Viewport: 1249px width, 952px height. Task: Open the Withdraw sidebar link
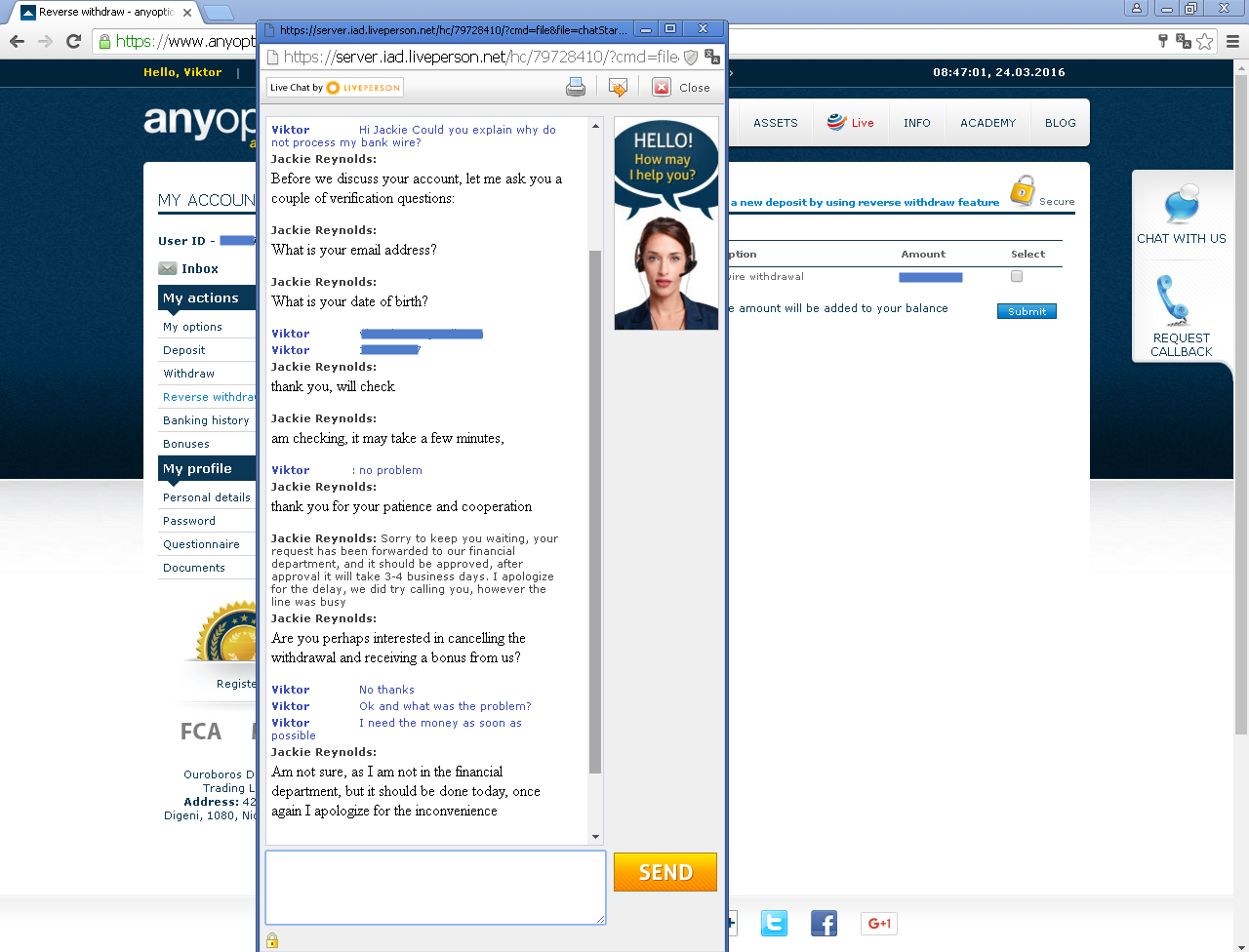(189, 374)
